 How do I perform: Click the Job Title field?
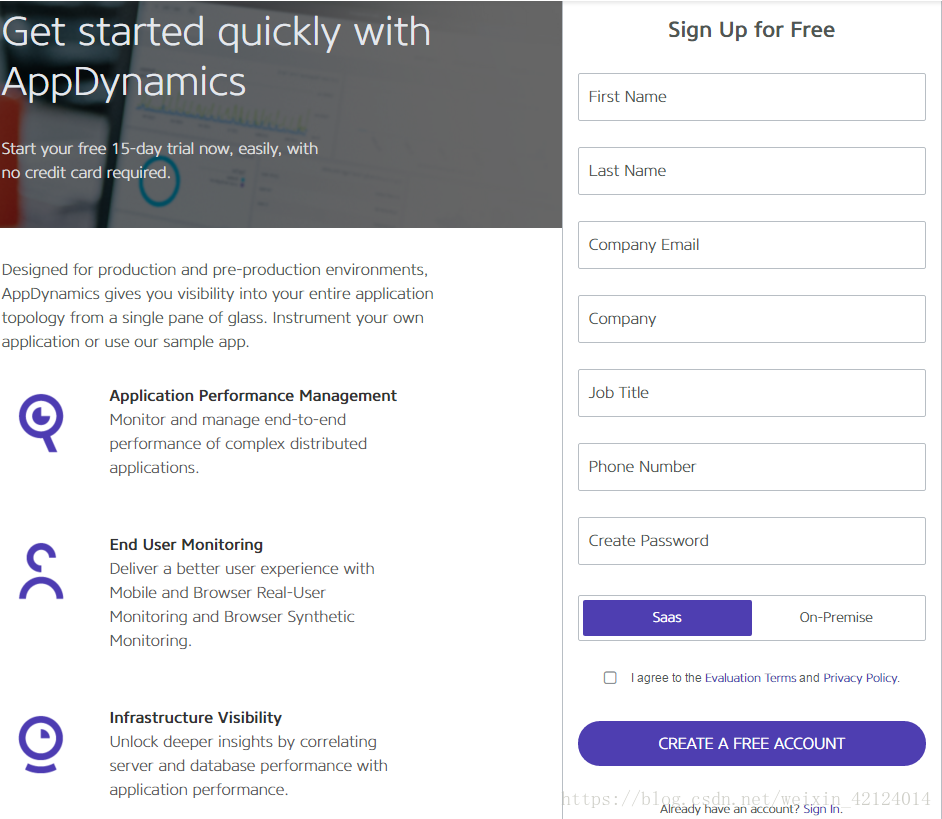tap(752, 392)
